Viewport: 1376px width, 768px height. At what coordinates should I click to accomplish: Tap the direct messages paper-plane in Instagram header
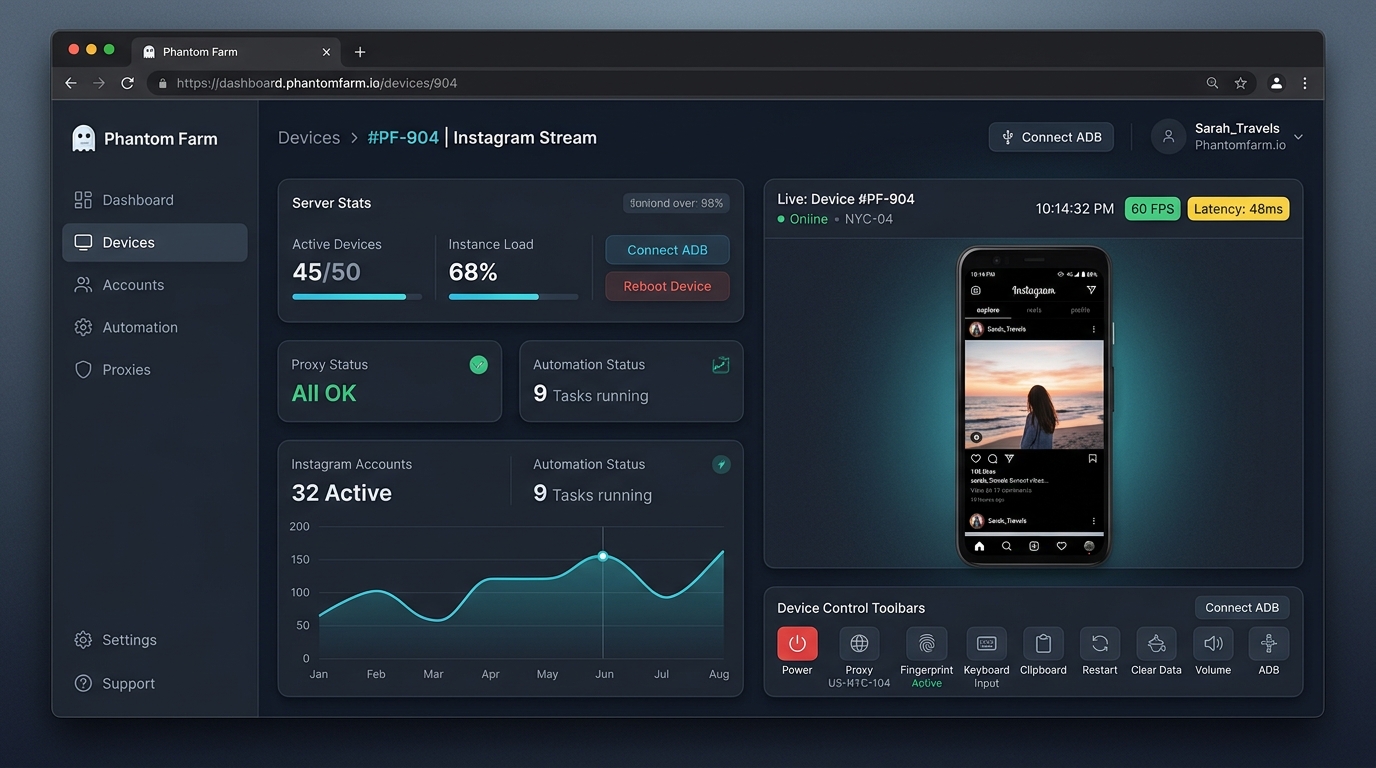pos(1091,290)
